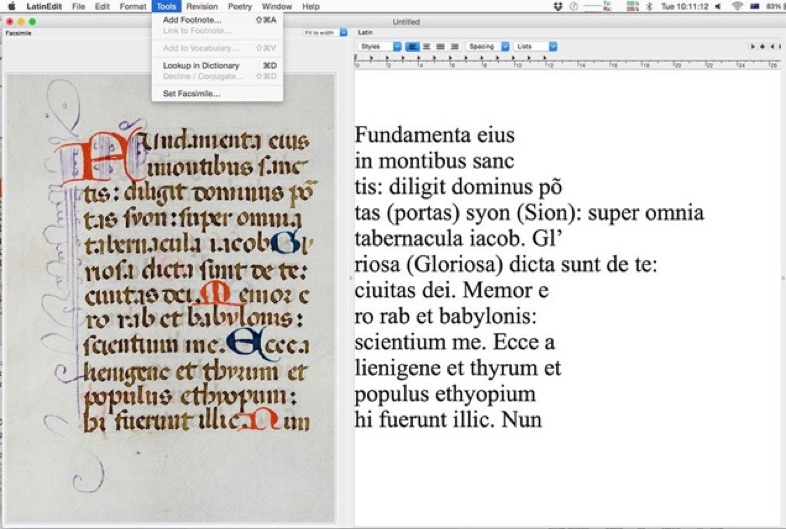Click text line 'populus ethyopium'

coord(445,395)
